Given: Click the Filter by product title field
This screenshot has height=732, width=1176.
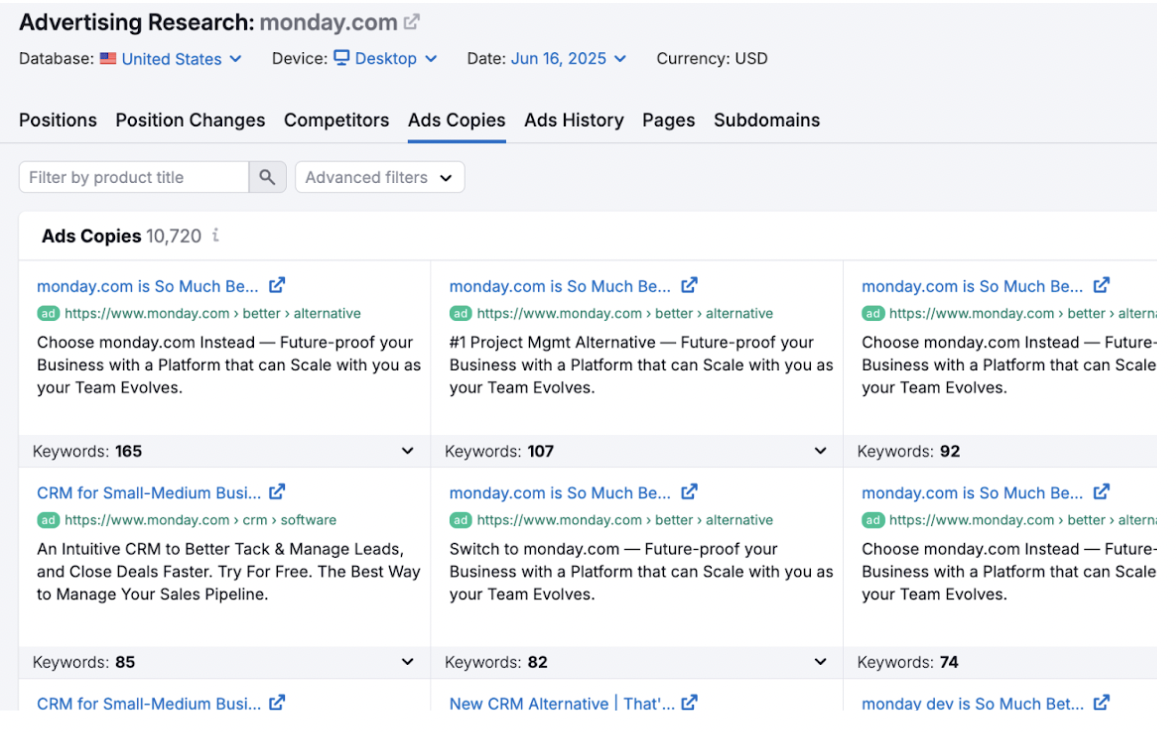Looking at the screenshot, I should (133, 177).
